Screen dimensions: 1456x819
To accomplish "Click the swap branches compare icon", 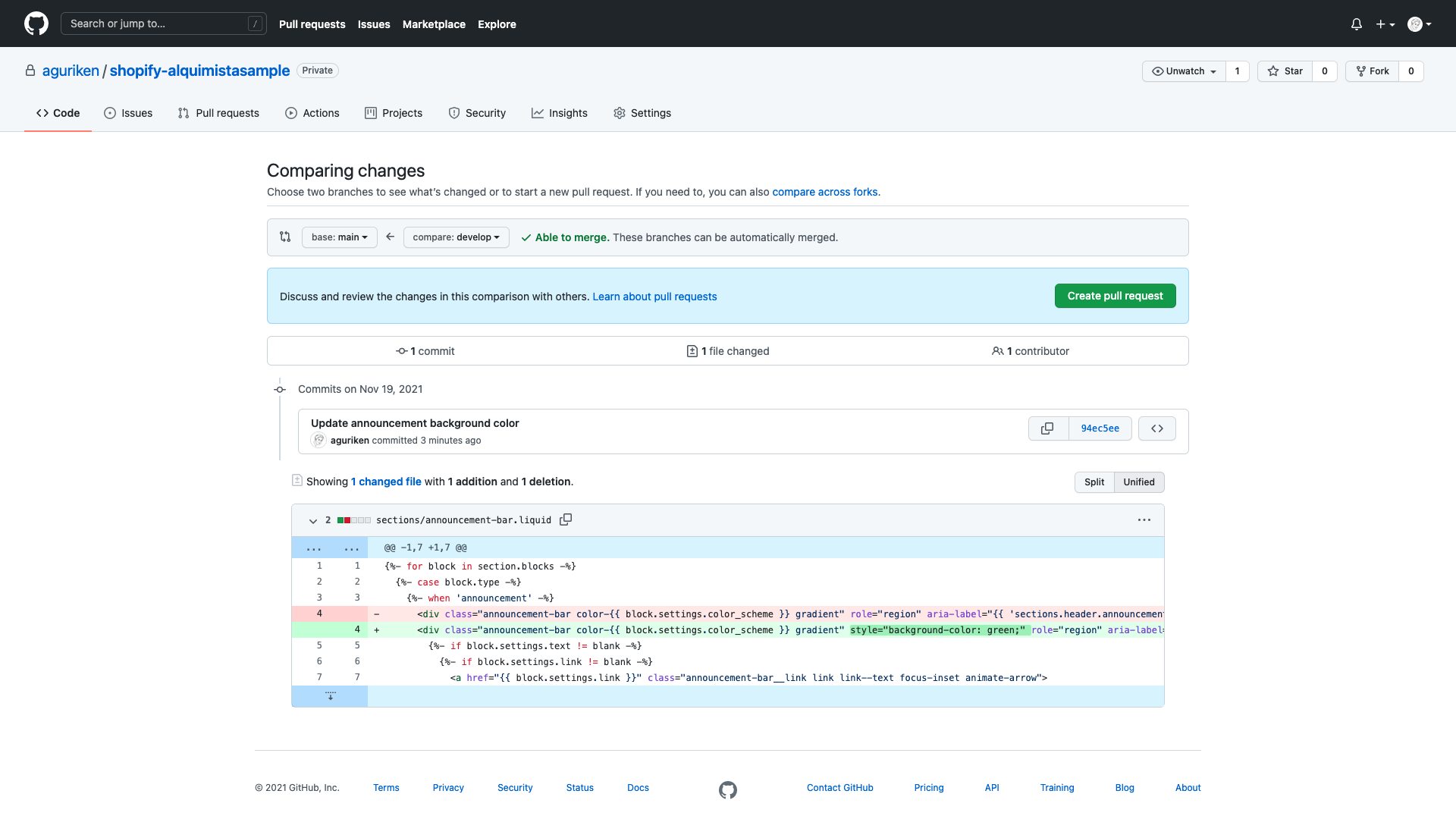I will point(285,237).
